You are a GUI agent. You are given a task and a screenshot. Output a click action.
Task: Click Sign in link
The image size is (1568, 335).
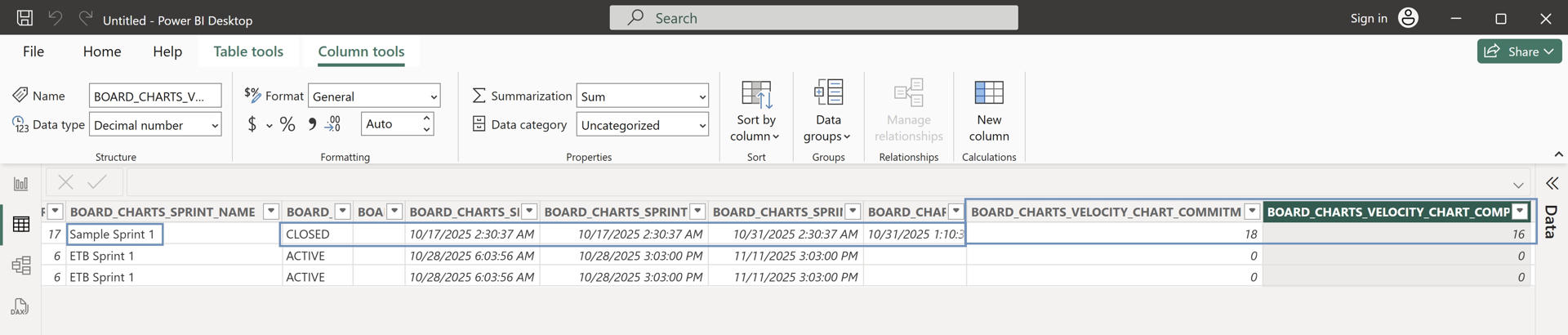(1369, 18)
